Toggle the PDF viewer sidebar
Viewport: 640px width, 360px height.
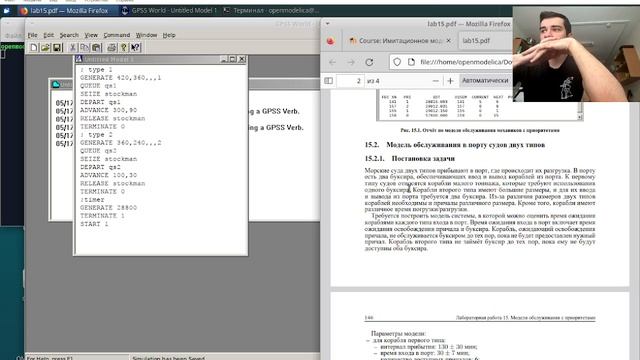pos(329,81)
